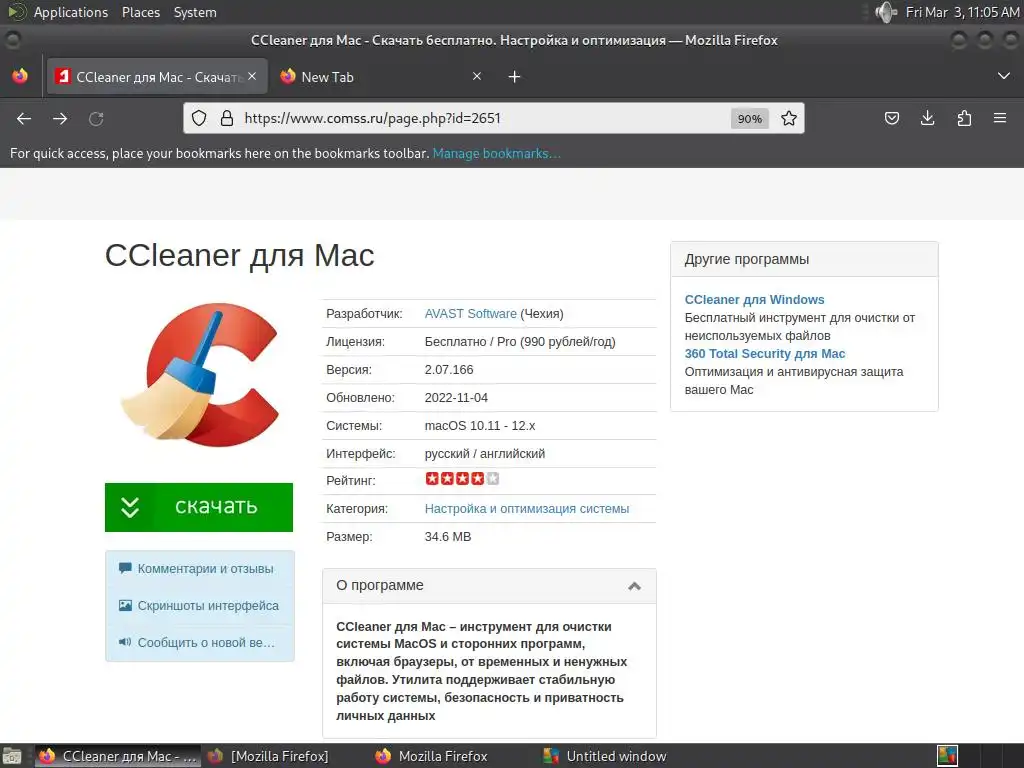Click the version value 2.07.166
The height and width of the screenshot is (768, 1024).
pos(449,370)
